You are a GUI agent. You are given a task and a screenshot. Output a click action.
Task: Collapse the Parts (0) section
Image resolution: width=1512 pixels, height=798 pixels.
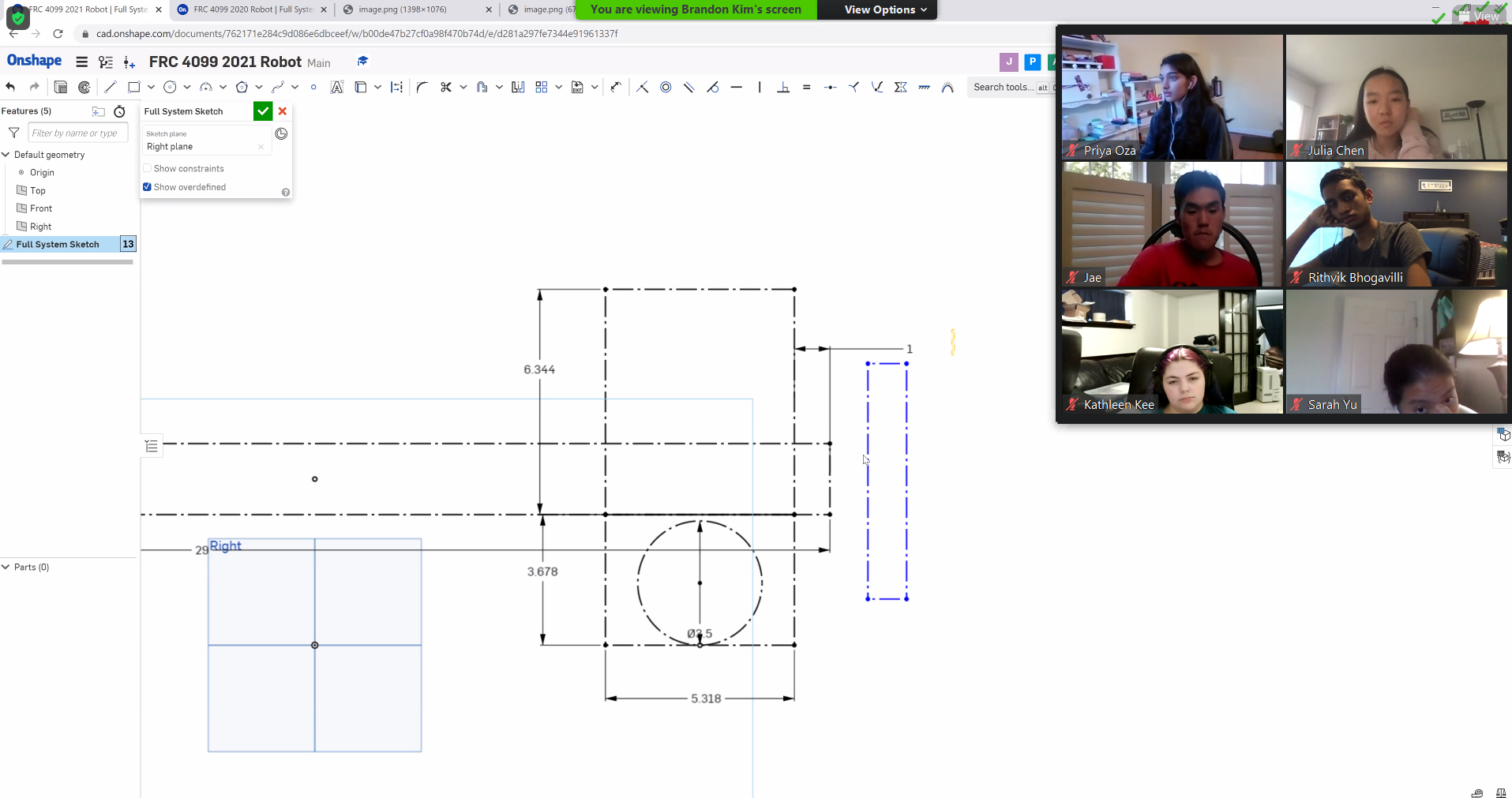click(x=6, y=567)
